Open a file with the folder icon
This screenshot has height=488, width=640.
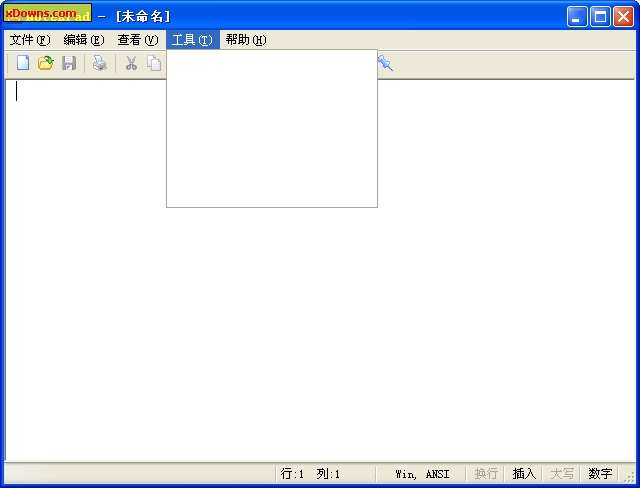(x=46, y=63)
